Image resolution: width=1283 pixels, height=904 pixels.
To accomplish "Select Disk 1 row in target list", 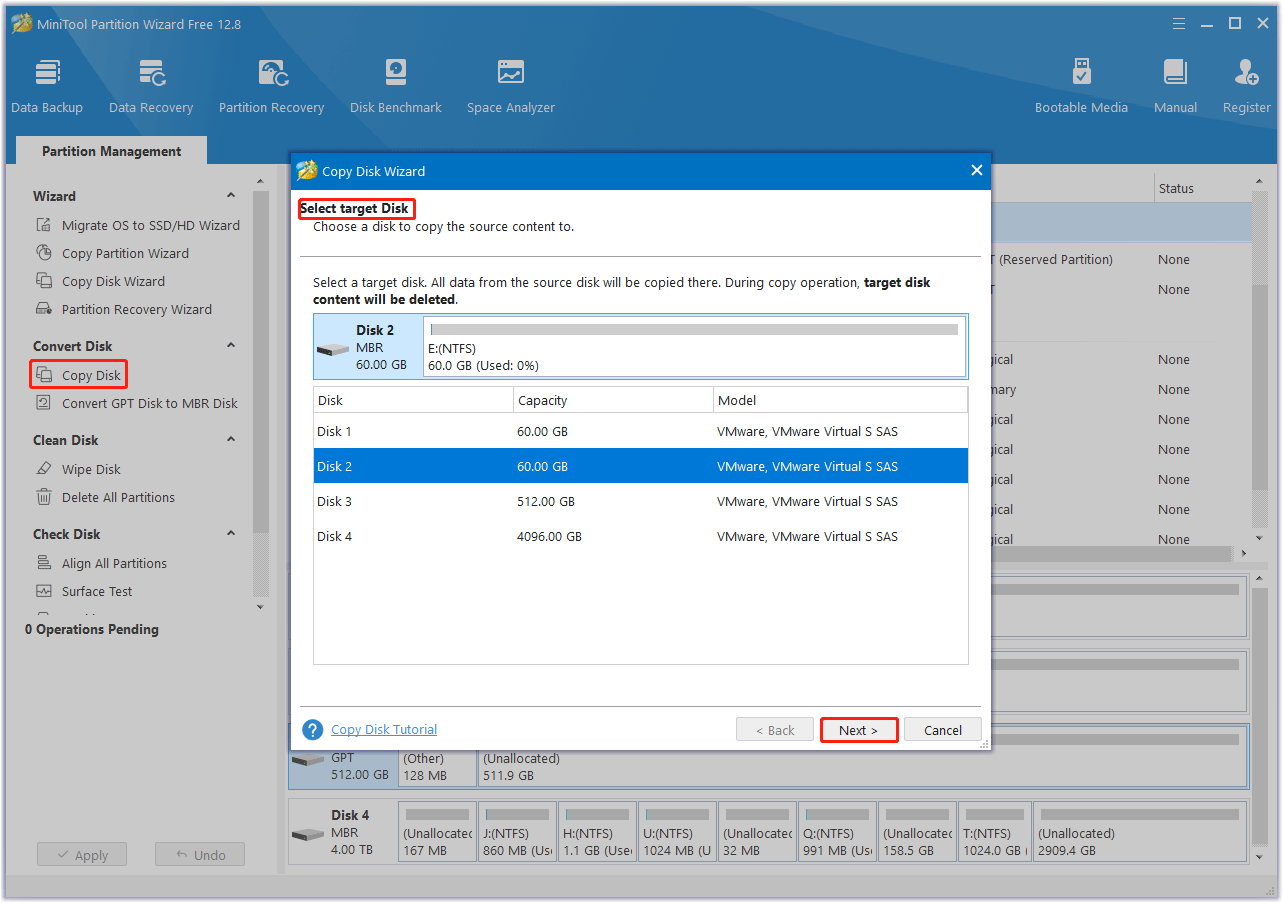I will (x=640, y=431).
